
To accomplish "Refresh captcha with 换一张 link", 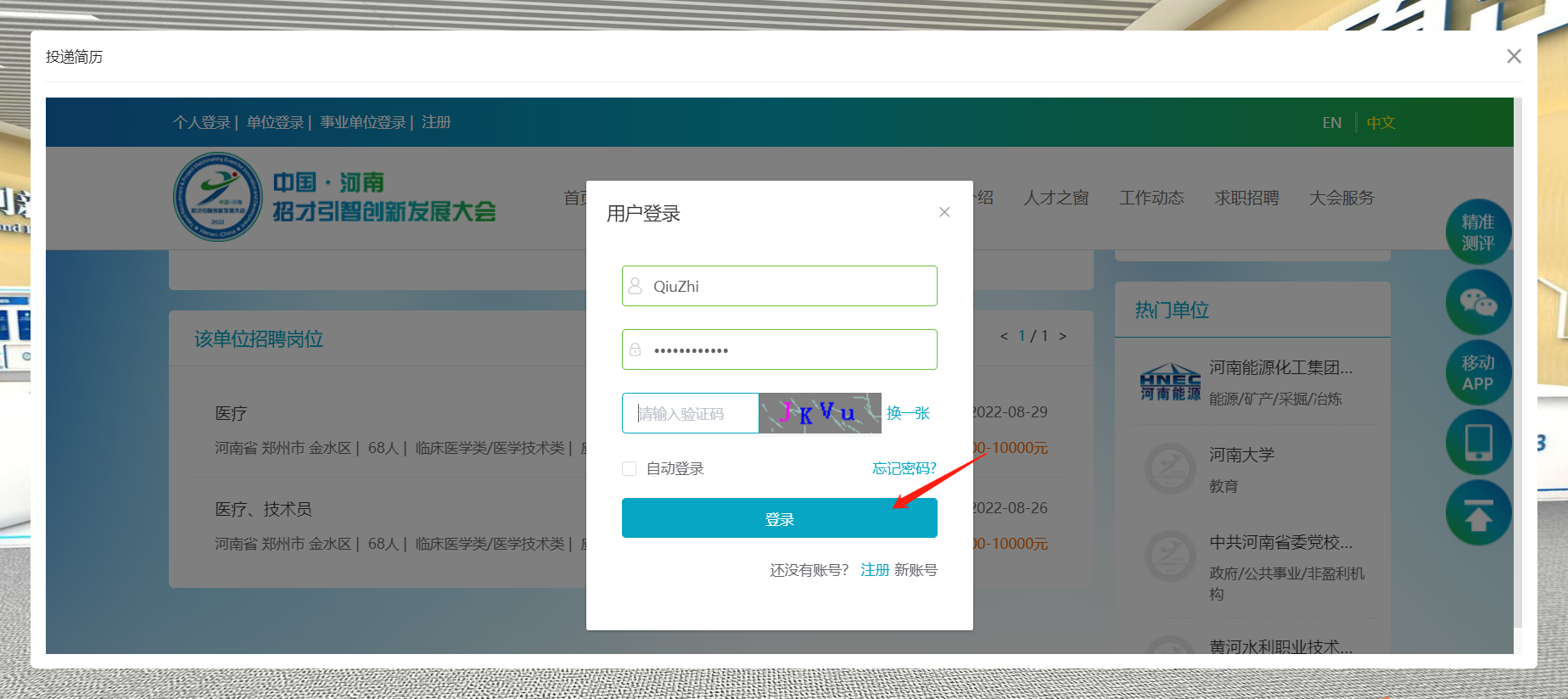I will [x=908, y=413].
